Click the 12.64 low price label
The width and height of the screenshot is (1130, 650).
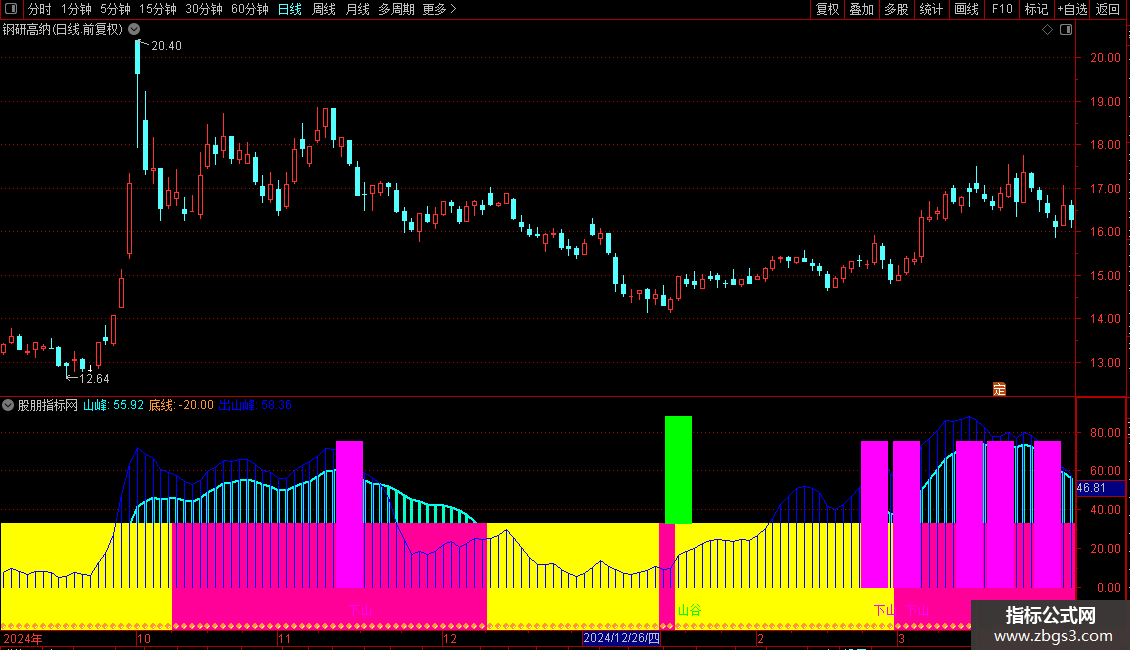coord(94,379)
